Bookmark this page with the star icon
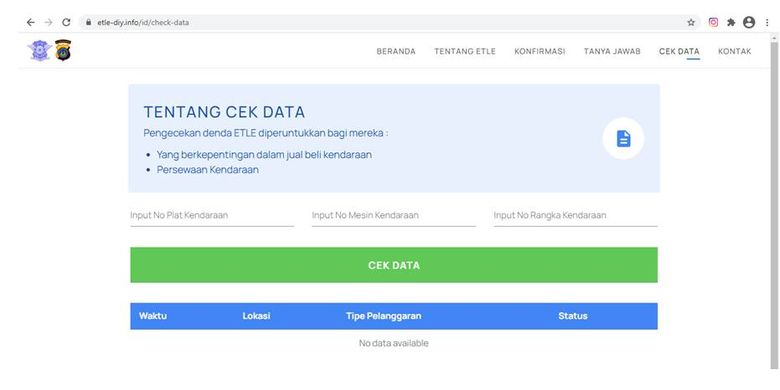780x390 pixels. (x=691, y=22)
